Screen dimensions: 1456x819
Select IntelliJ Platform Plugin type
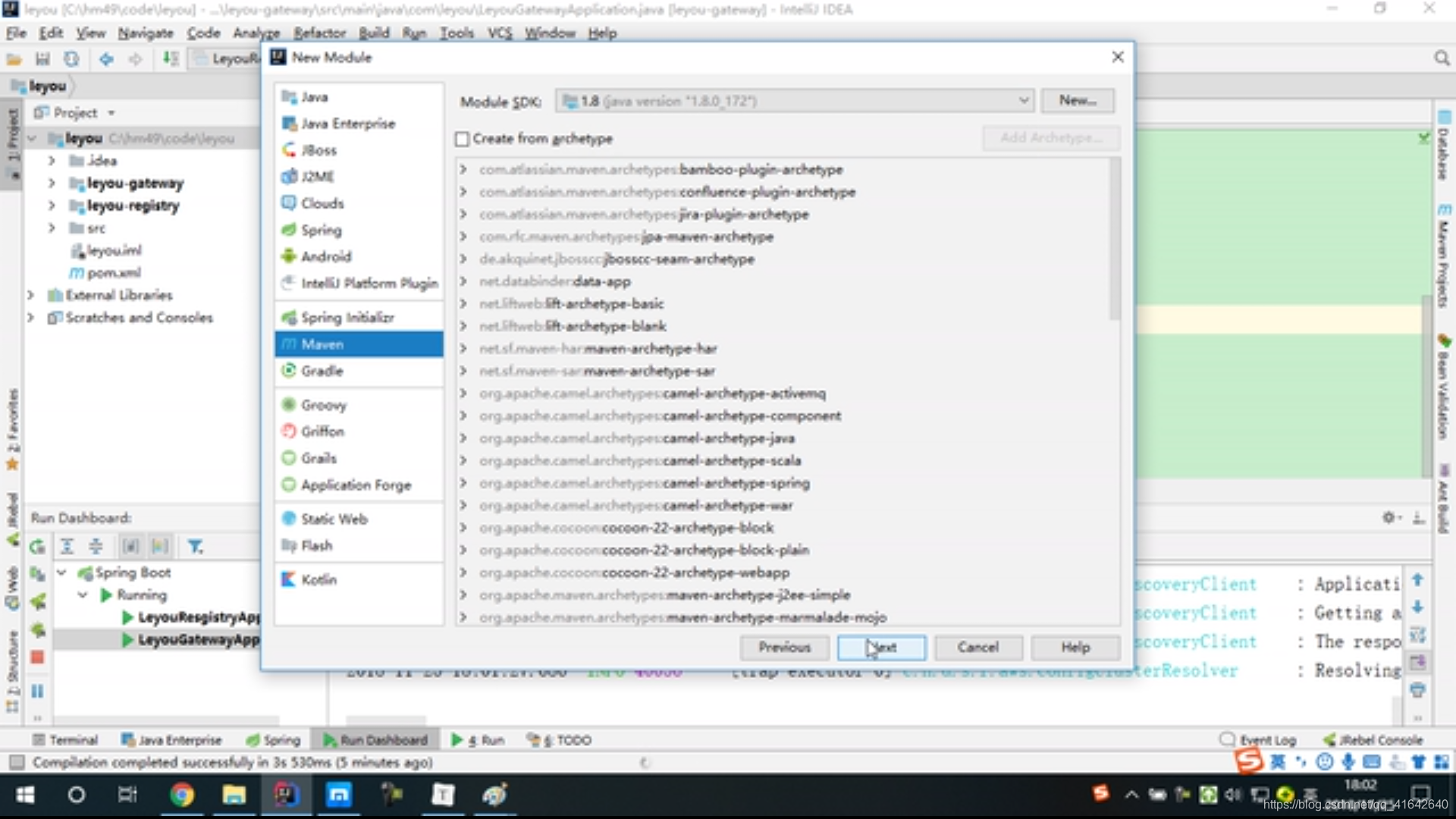point(359,283)
